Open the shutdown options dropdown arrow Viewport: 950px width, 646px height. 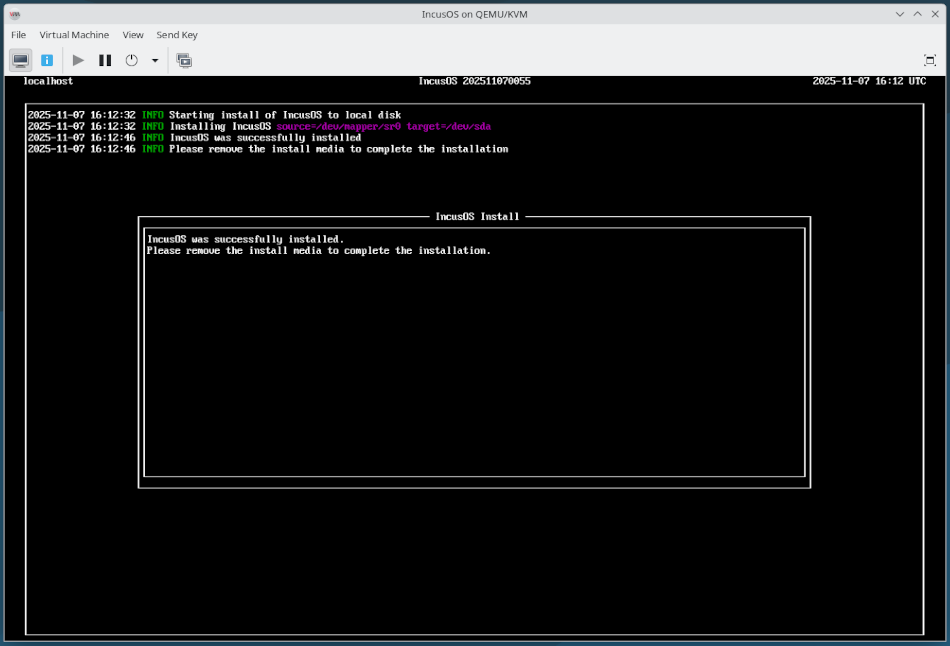(154, 60)
